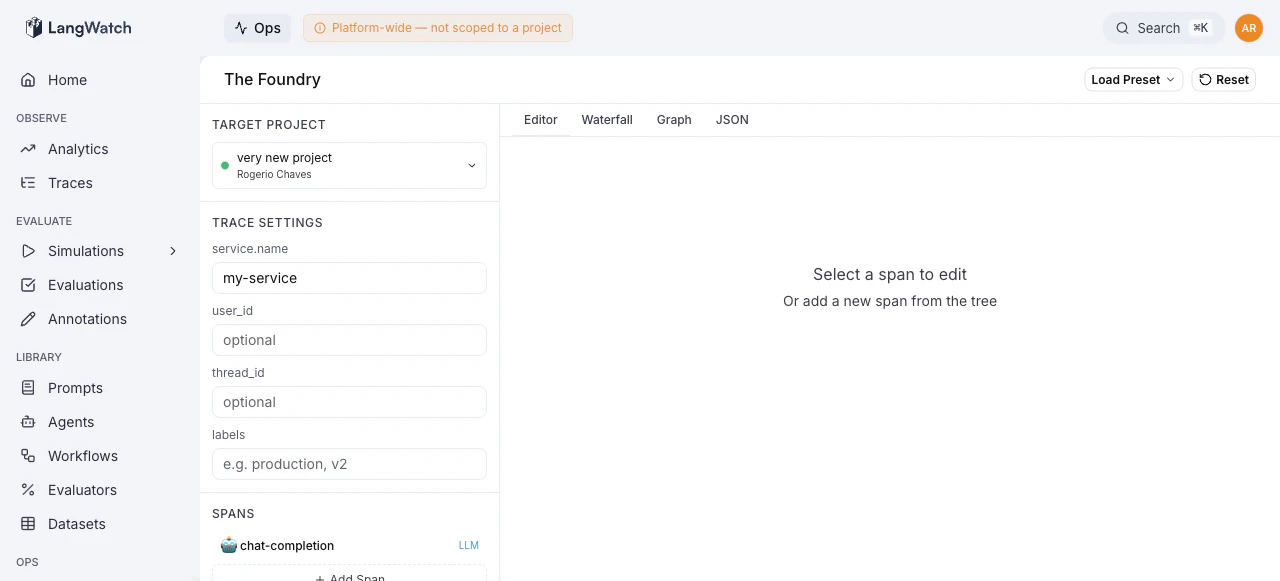Click the Annotations pencil icon

click(x=29, y=319)
